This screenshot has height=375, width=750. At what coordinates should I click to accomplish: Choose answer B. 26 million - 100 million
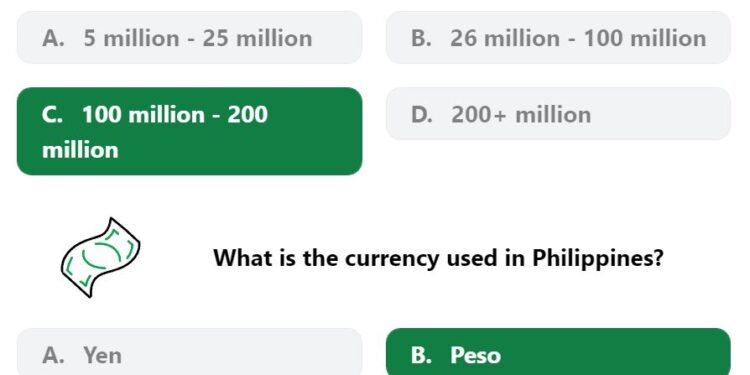558,37
